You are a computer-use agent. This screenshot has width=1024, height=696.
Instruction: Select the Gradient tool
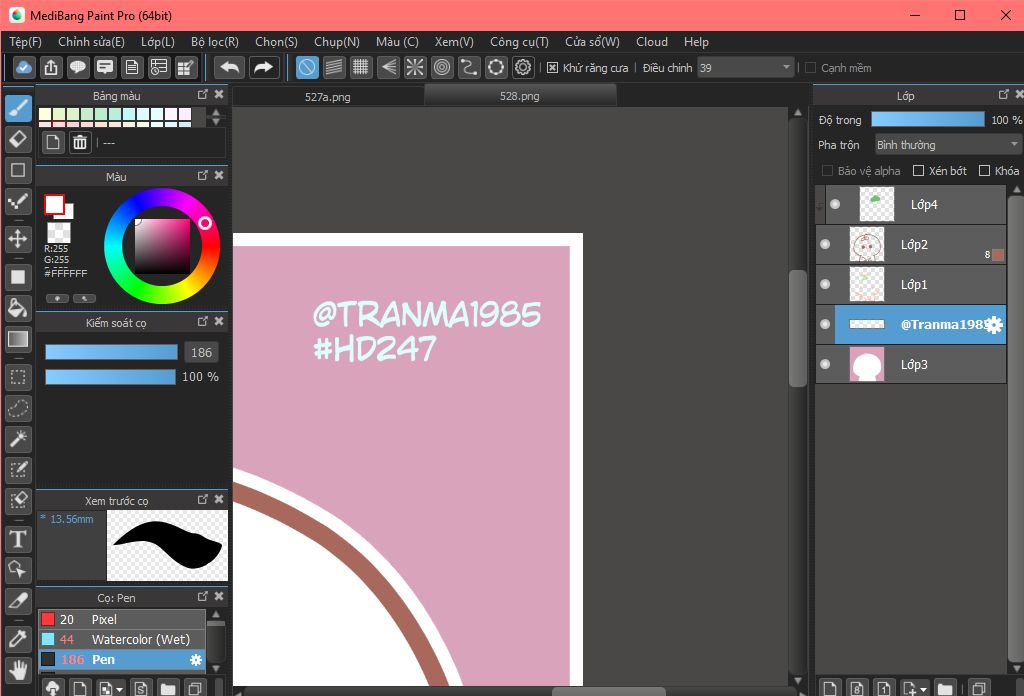[18, 339]
